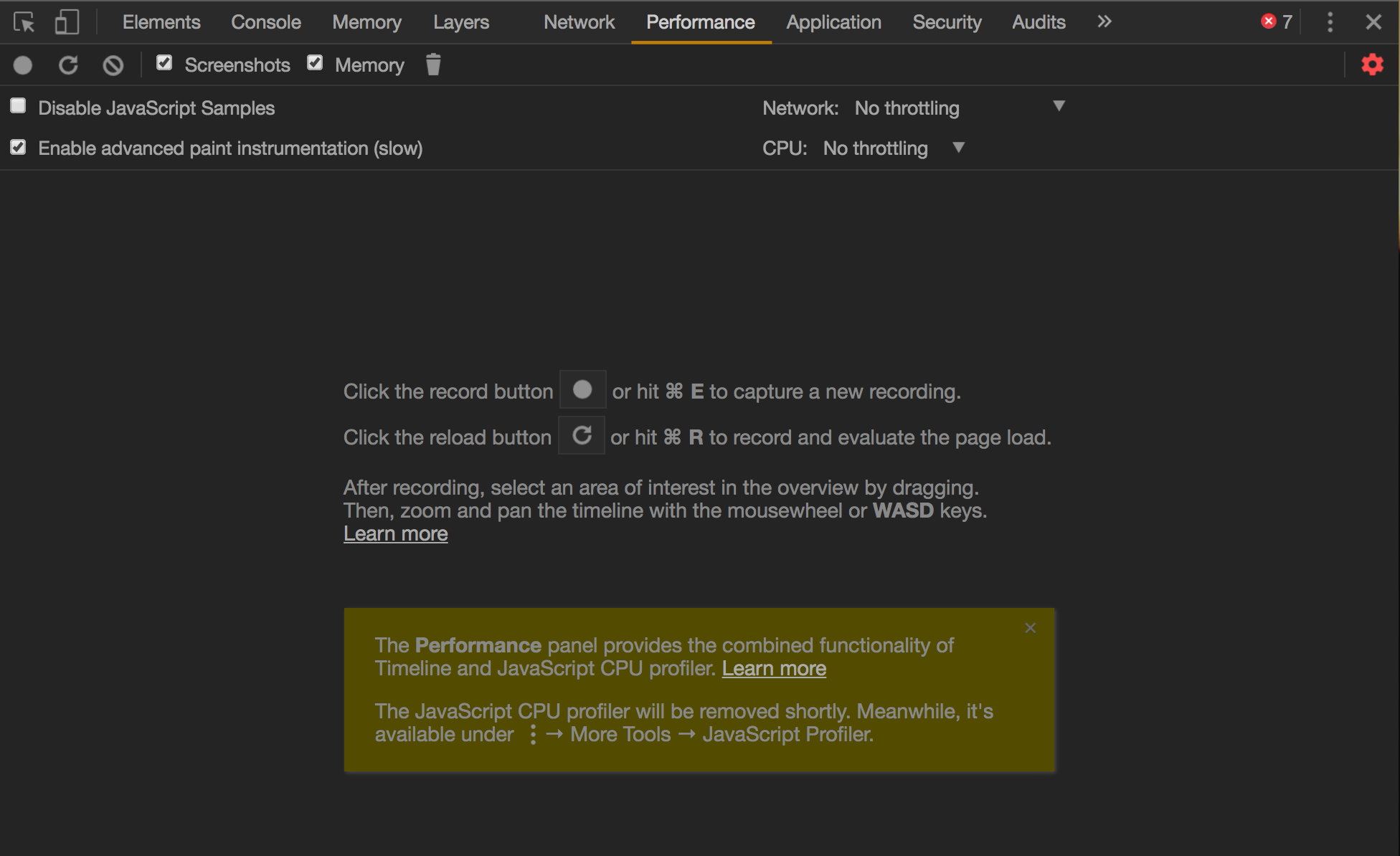Click the inspect element picker icon
The image size is (1400, 856).
pyautogui.click(x=24, y=22)
